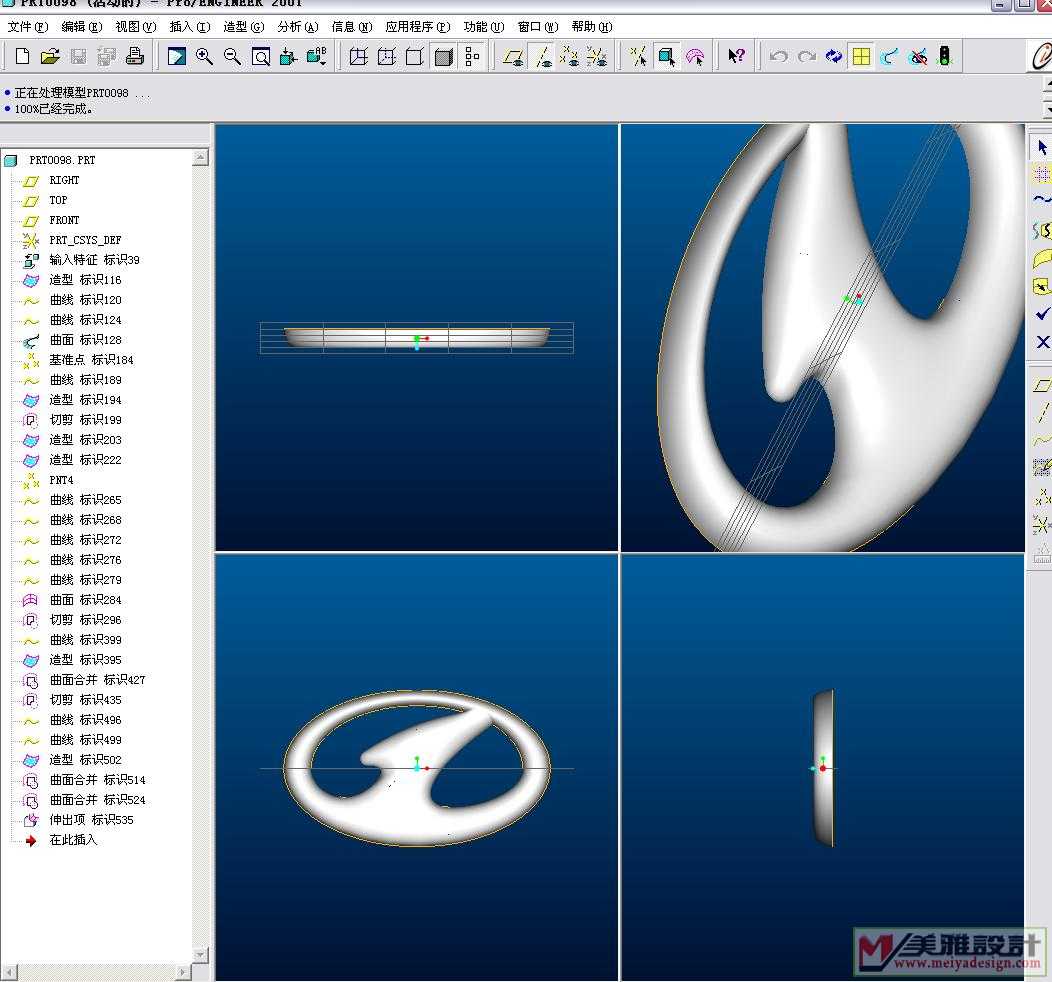Click the wireframe display mode icon
Screen dimensions: 1052x982
[359, 57]
